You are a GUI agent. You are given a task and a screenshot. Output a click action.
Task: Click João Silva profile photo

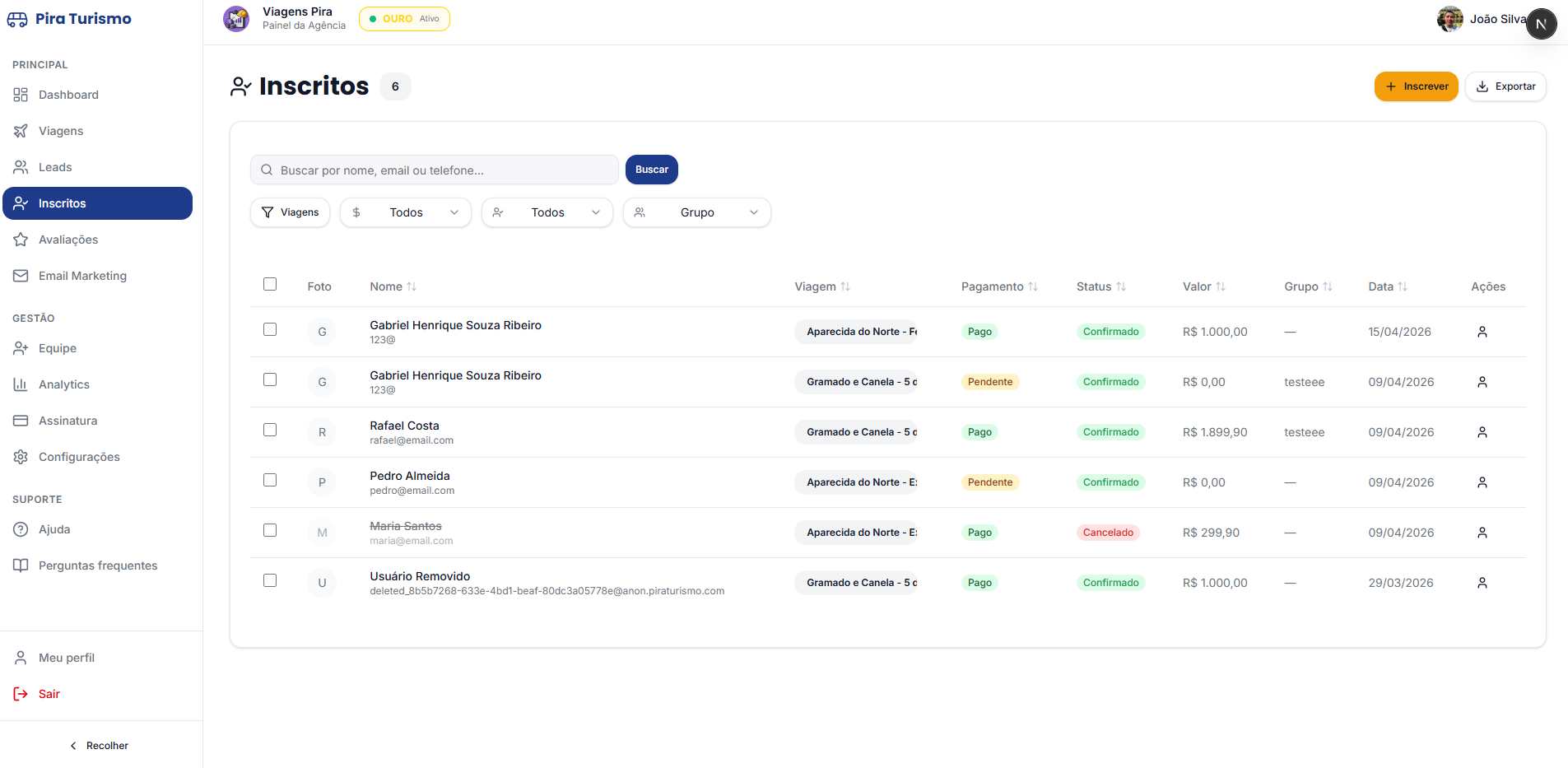pyautogui.click(x=1449, y=19)
